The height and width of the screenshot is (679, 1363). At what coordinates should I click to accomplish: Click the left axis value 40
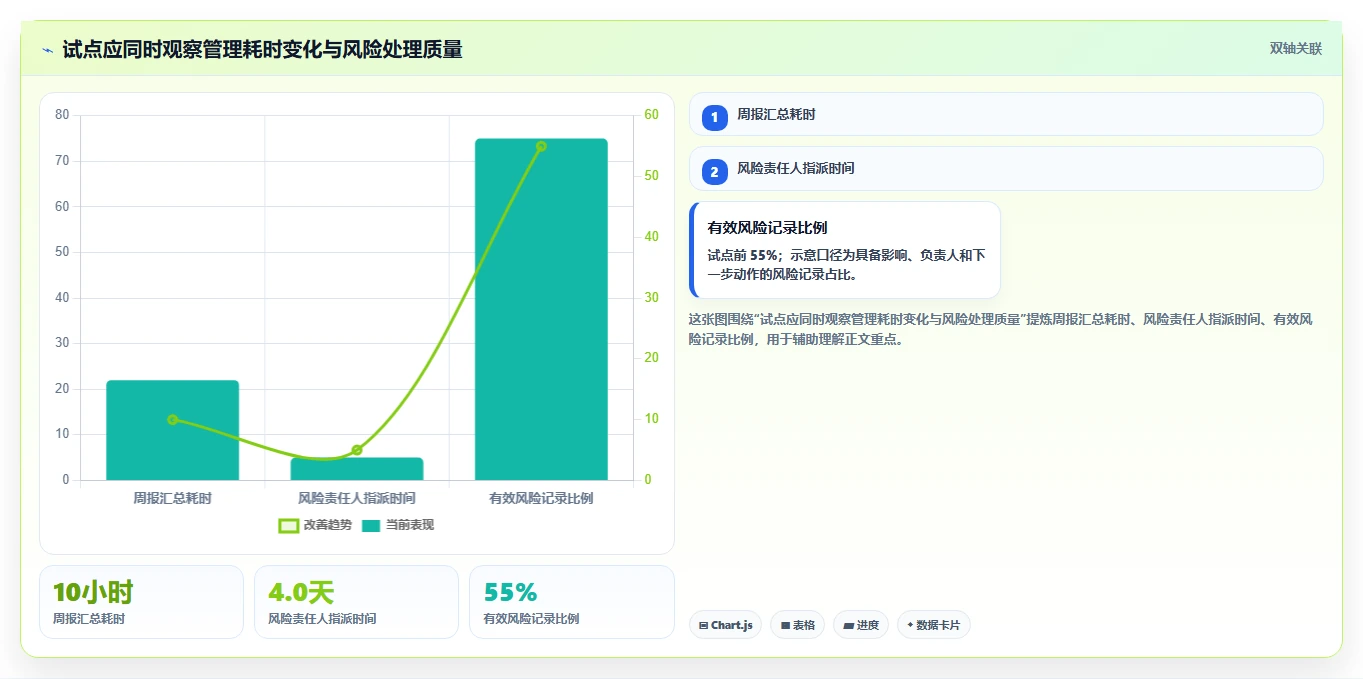click(x=62, y=297)
